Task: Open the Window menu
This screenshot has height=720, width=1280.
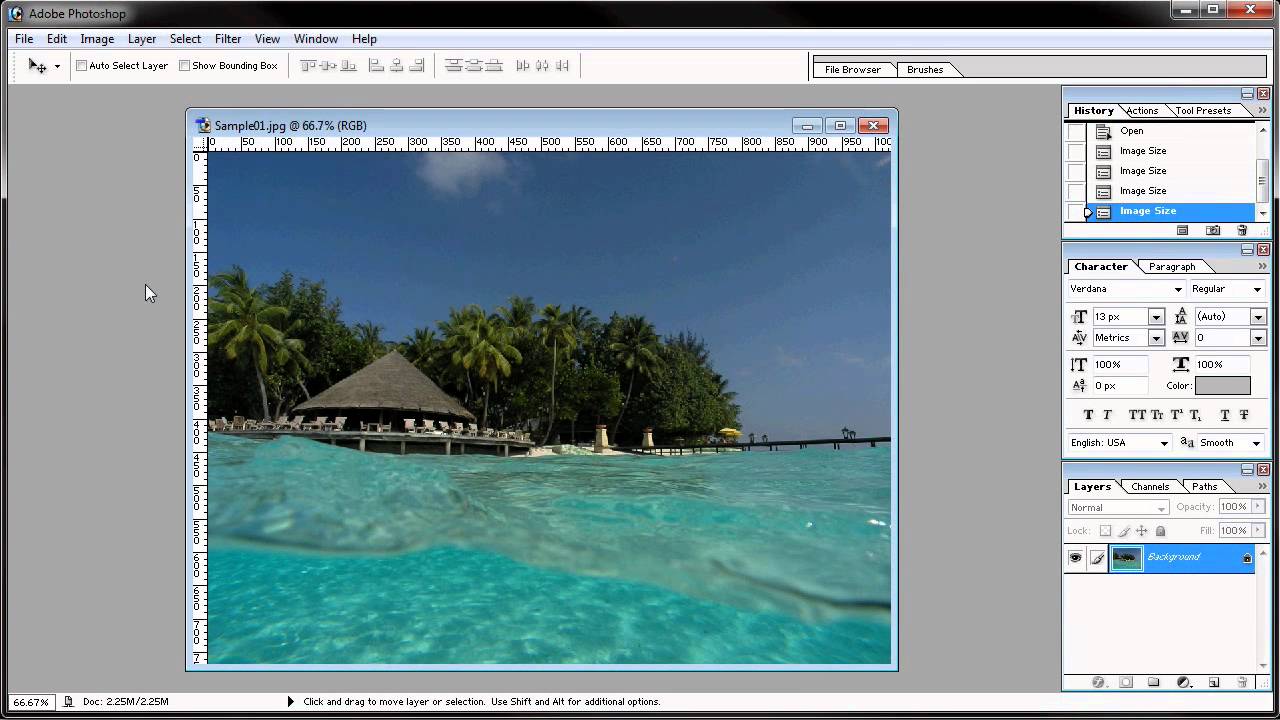Action: click(x=315, y=39)
